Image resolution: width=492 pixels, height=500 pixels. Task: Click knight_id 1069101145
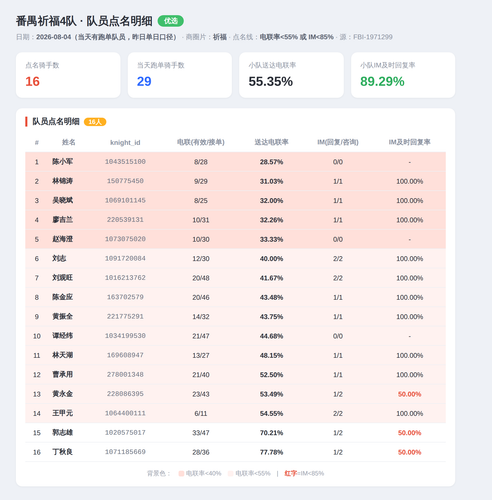coord(125,200)
